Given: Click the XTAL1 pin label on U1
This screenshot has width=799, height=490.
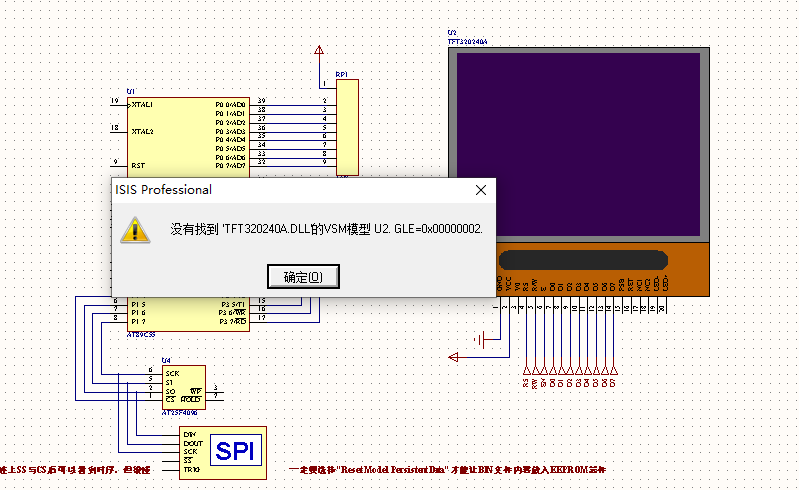Looking at the screenshot, I should [x=142, y=105].
